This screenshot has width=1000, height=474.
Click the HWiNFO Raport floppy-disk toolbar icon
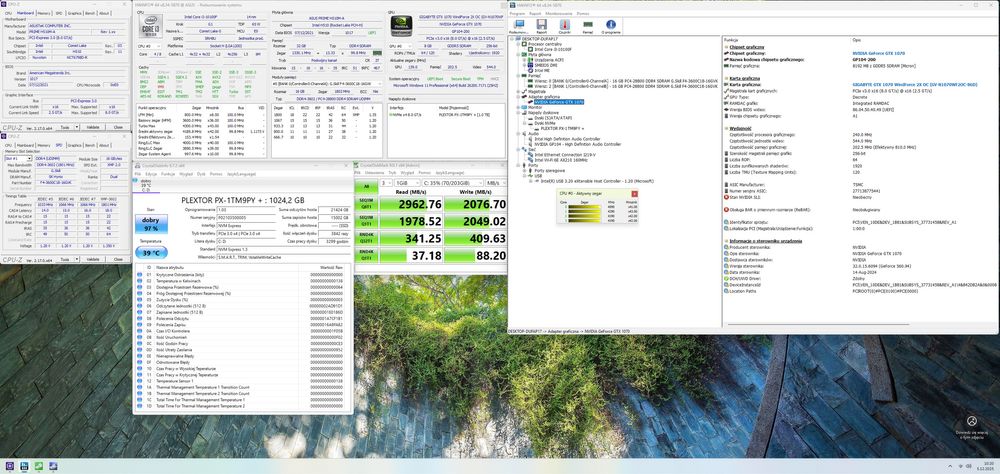(541, 25)
